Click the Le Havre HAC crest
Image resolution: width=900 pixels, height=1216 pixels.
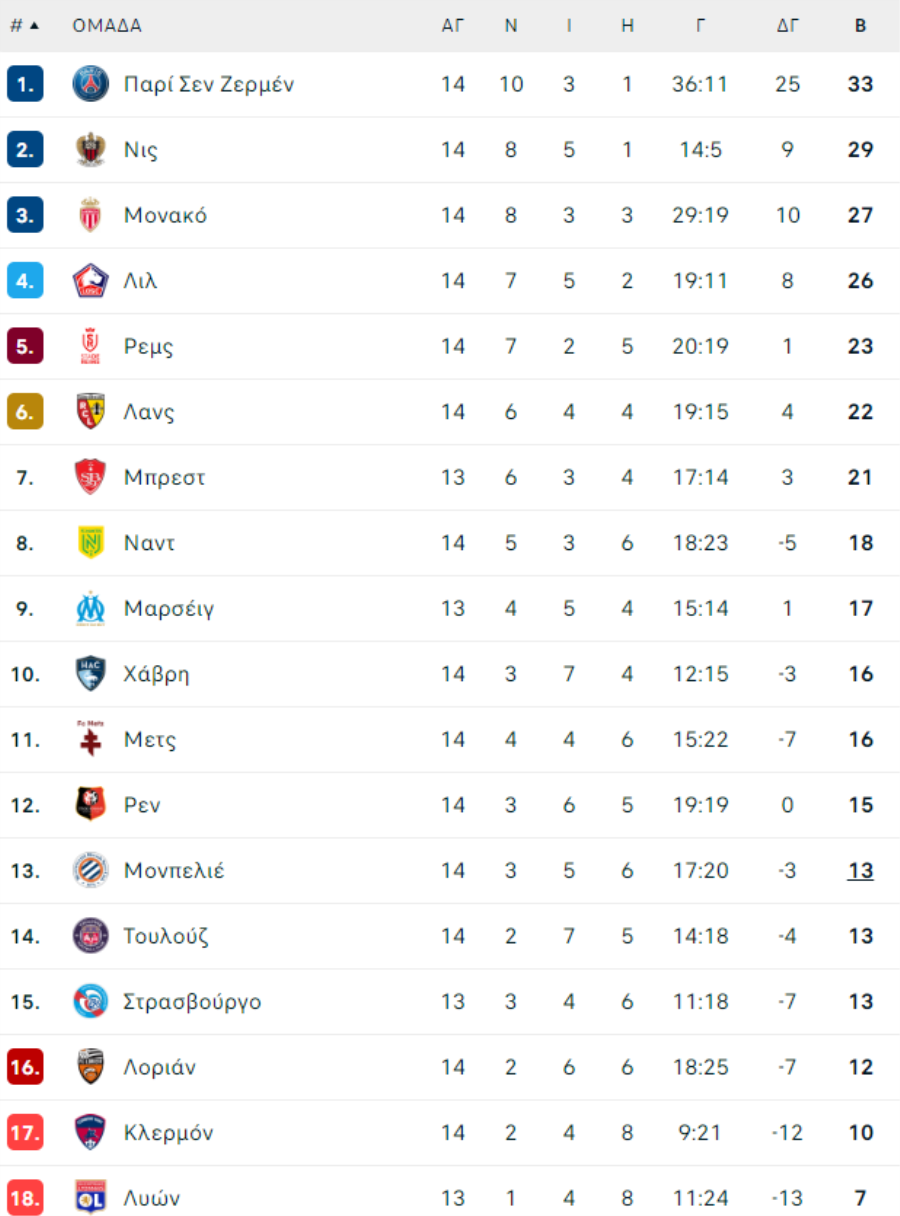pyautogui.click(x=91, y=674)
